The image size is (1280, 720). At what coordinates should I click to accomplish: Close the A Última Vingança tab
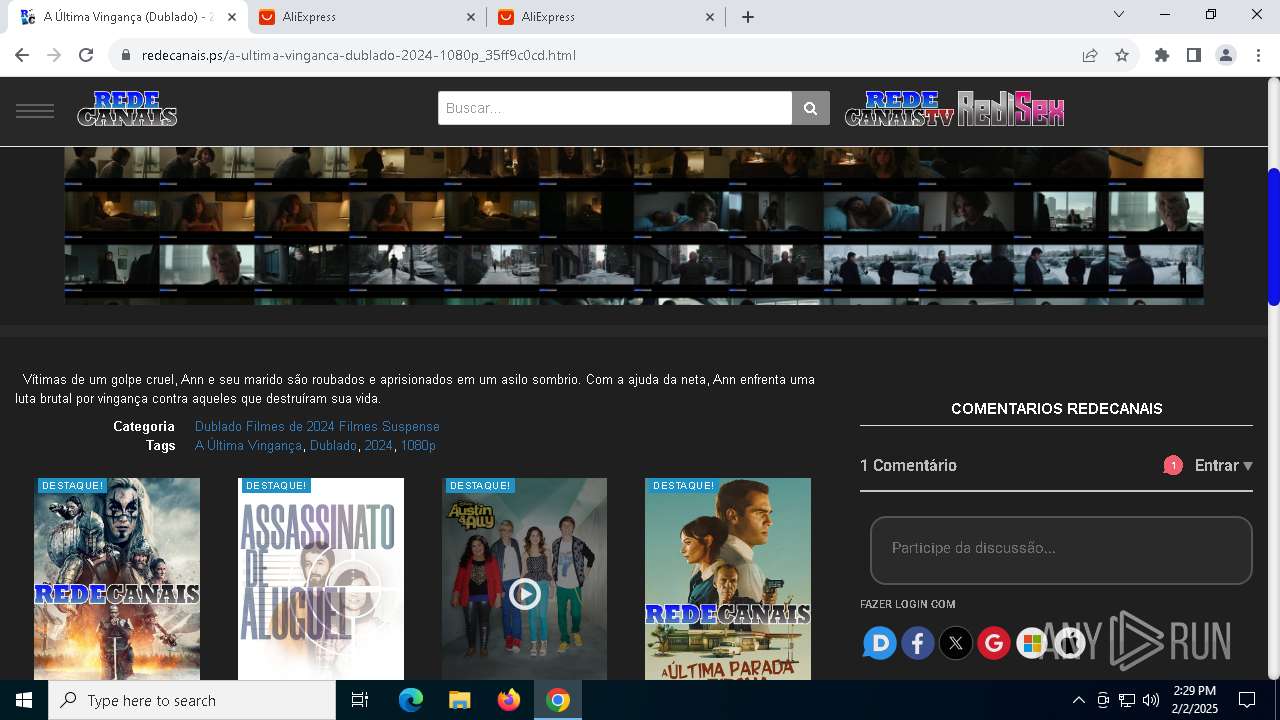233,17
